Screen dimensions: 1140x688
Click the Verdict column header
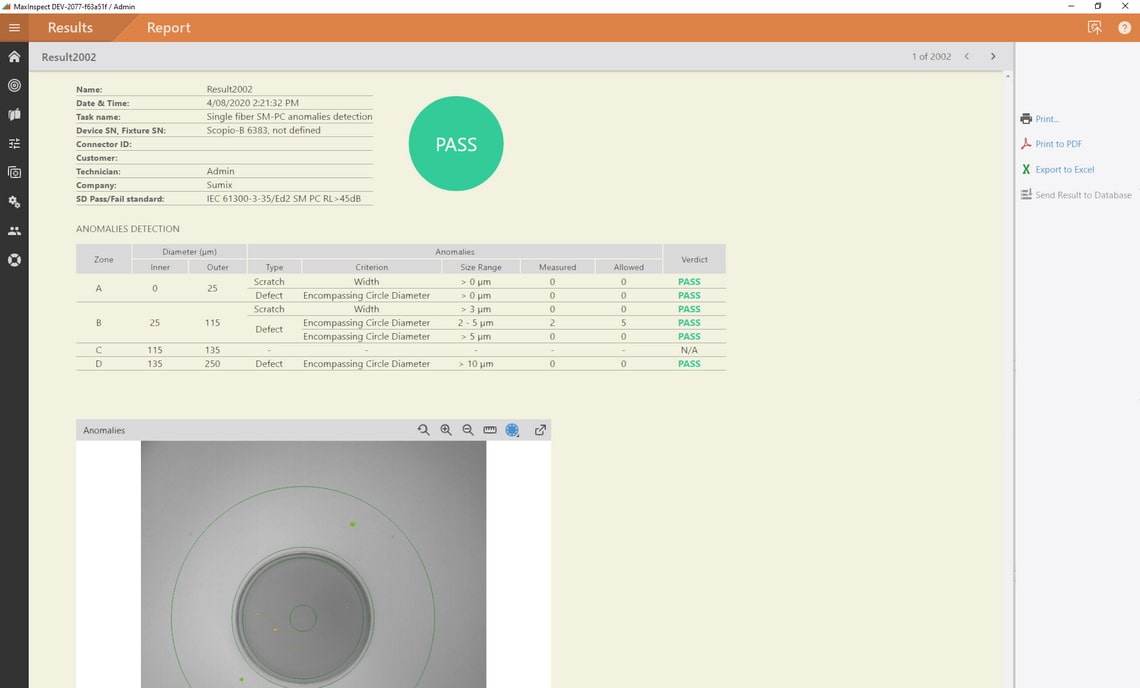pos(694,260)
